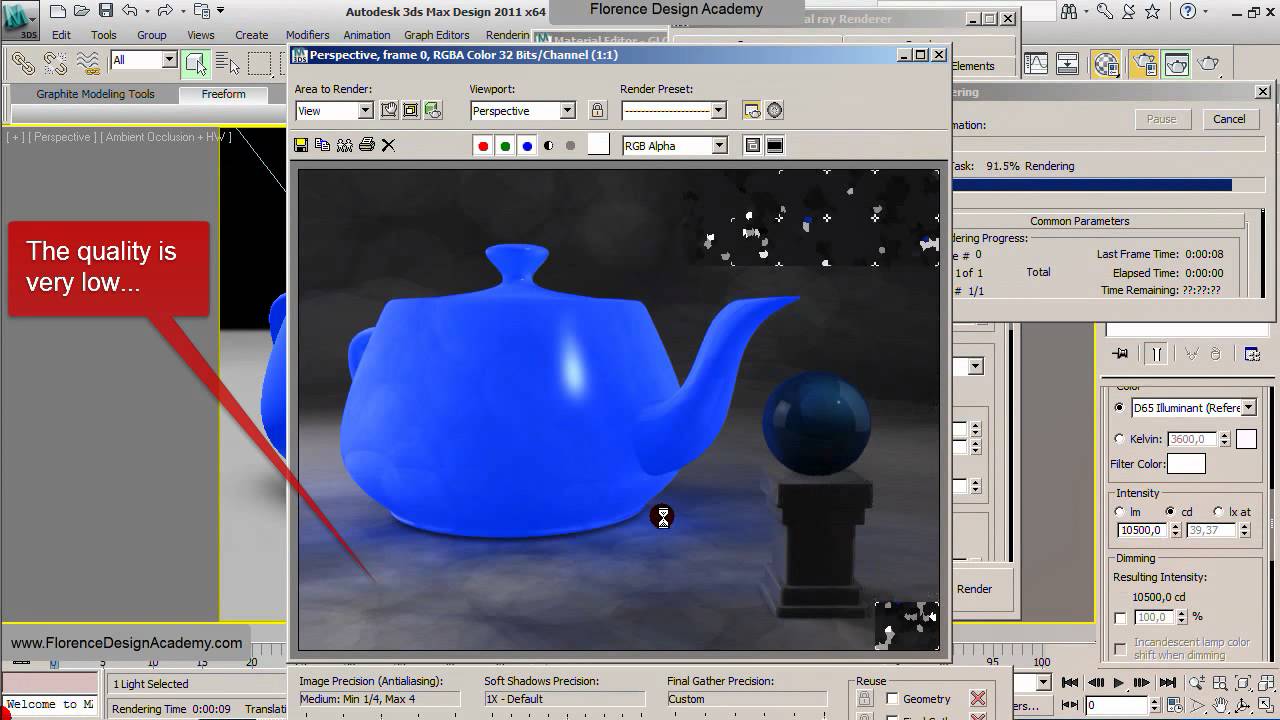Select the Select and Link tool
1280x720 pixels.
24,64
